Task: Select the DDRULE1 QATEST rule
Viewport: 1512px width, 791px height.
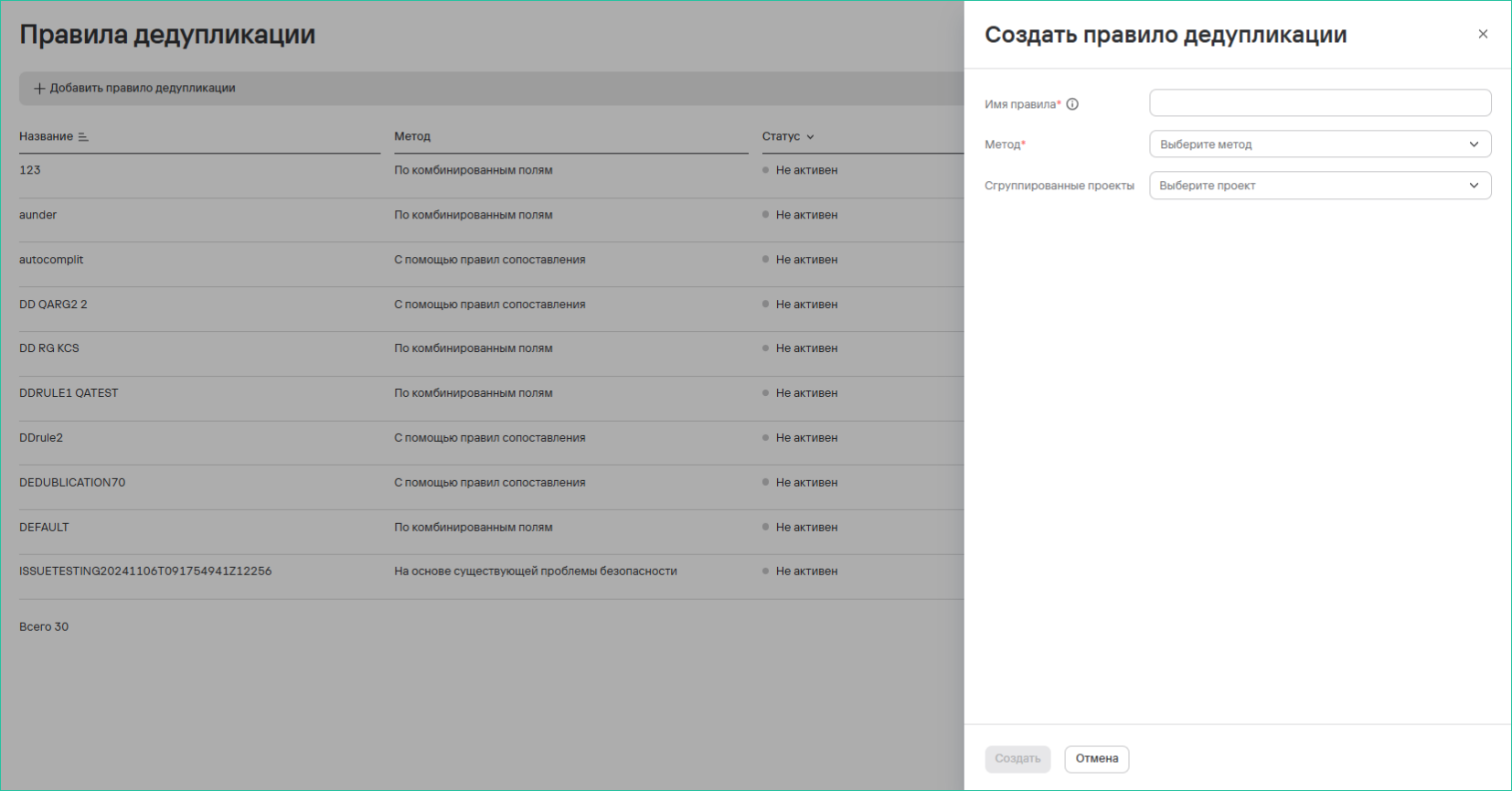Action: point(69,393)
